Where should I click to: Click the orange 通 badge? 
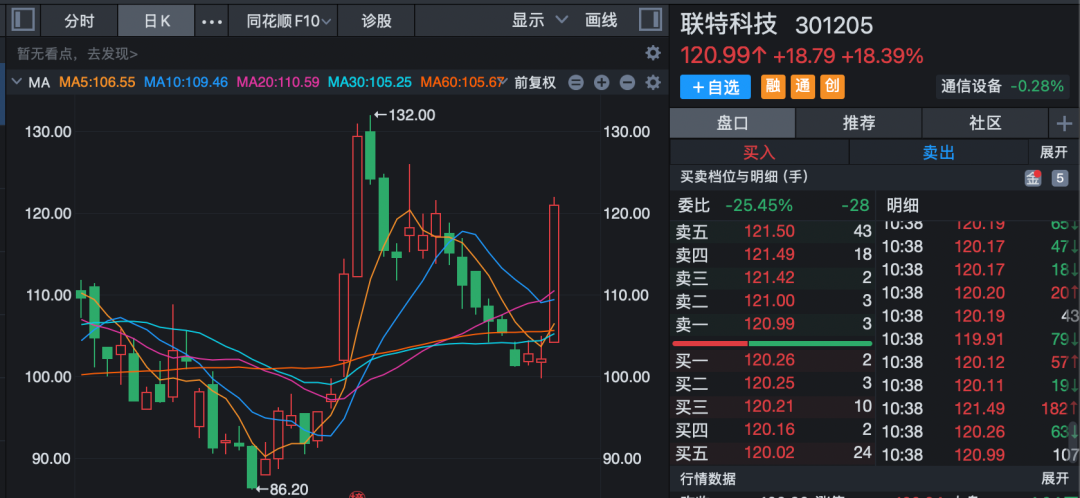(x=802, y=87)
